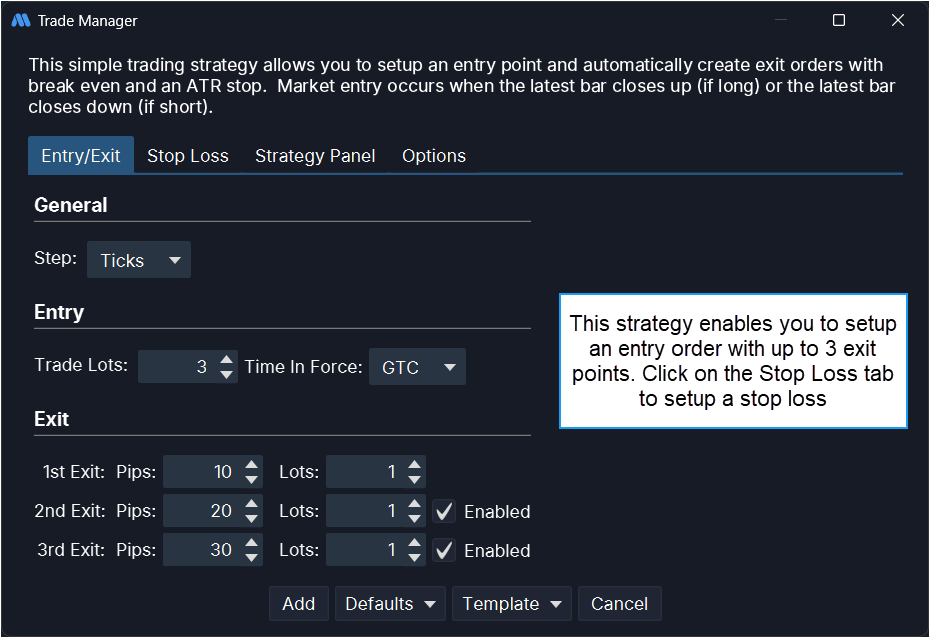Disable the 2nd Exit Enabled checkbox
Screen dimensions: 930x638
445,511
